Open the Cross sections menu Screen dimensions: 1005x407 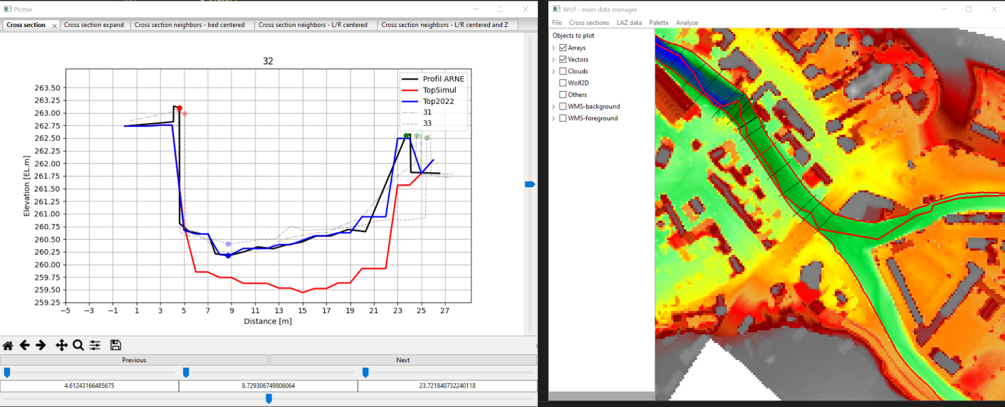click(x=589, y=22)
